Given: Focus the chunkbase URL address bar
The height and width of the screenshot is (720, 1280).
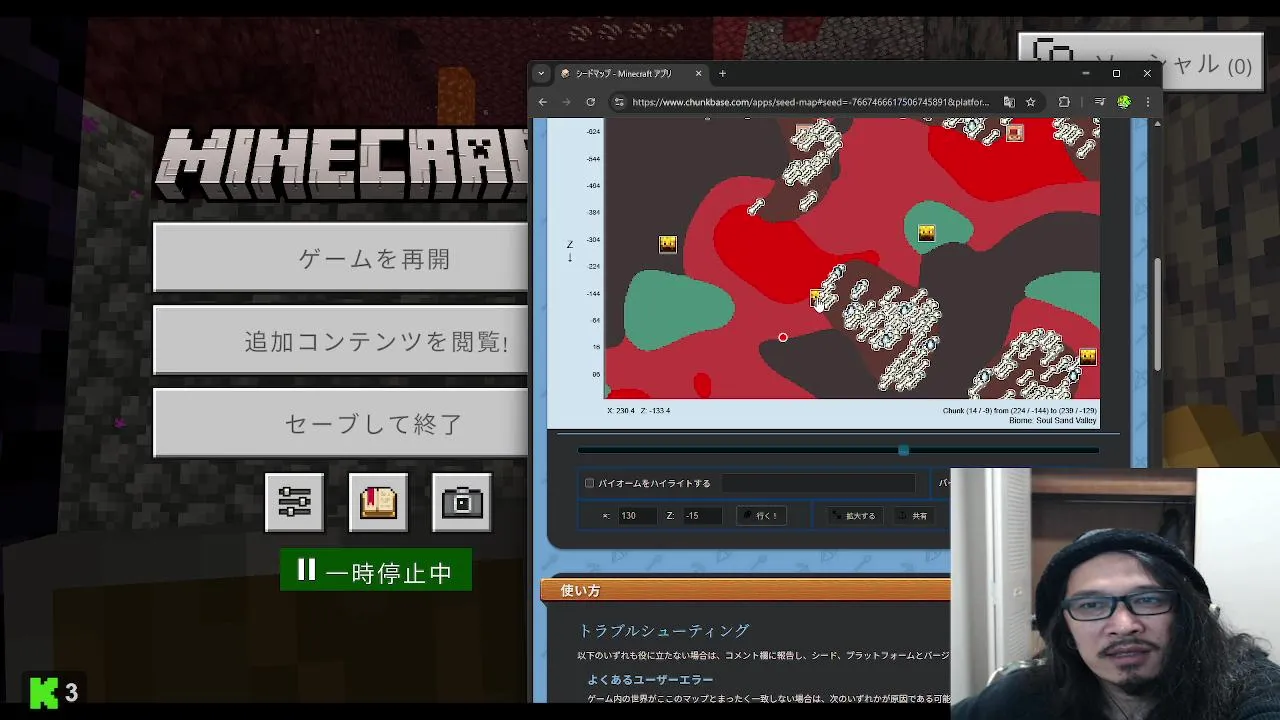Looking at the screenshot, I should (810, 102).
